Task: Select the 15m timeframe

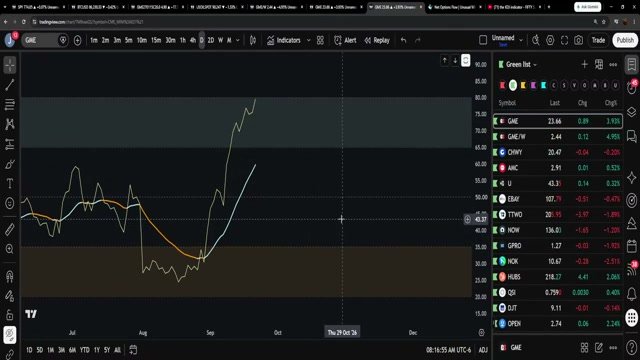Action: click(156, 40)
